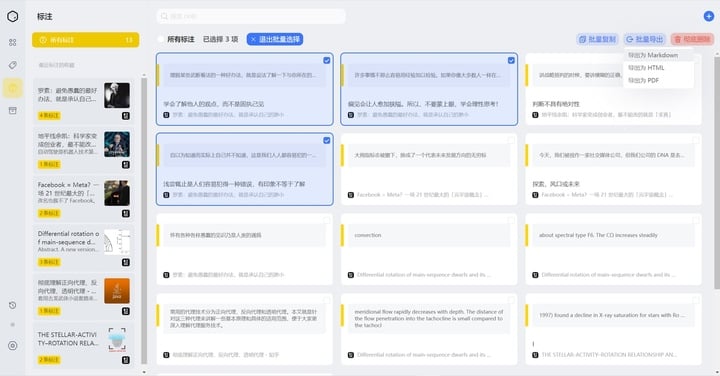Click the hexagon app logo icon
Viewport: 720px width, 376px height.
click(x=12, y=17)
